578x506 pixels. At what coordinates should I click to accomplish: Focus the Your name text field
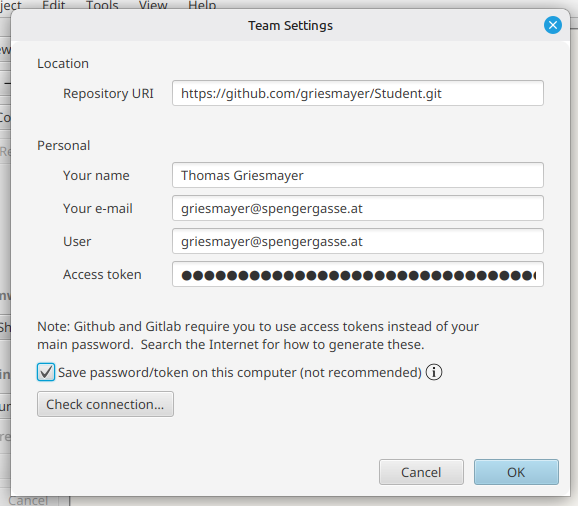tap(358, 175)
